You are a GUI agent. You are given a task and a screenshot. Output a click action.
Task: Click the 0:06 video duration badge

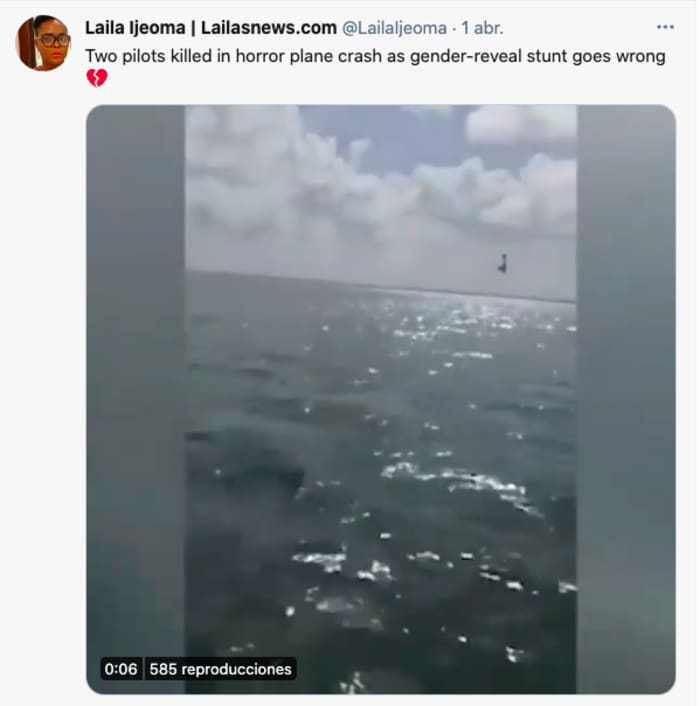tap(121, 669)
